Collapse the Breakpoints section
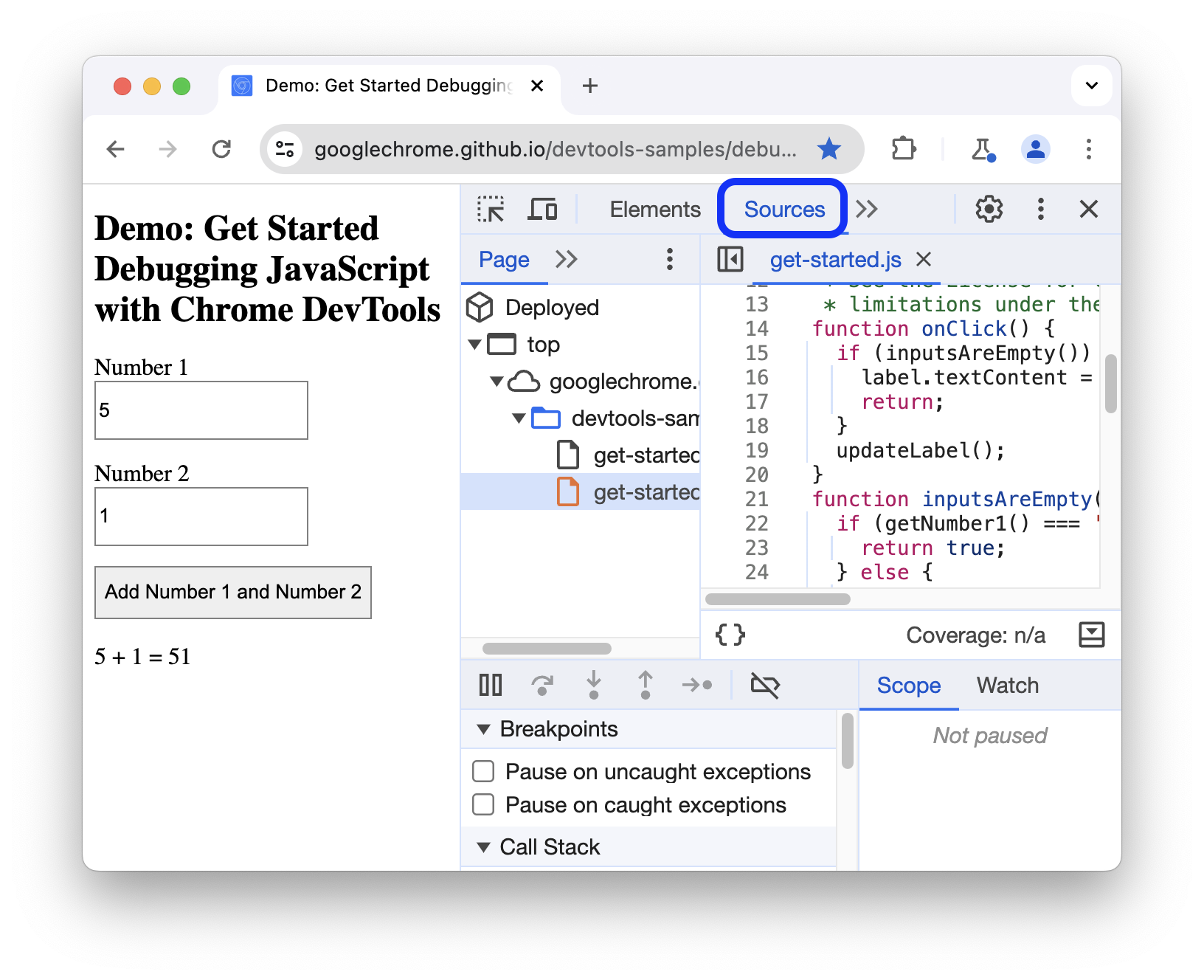The width and height of the screenshot is (1204, 980). pos(484,728)
